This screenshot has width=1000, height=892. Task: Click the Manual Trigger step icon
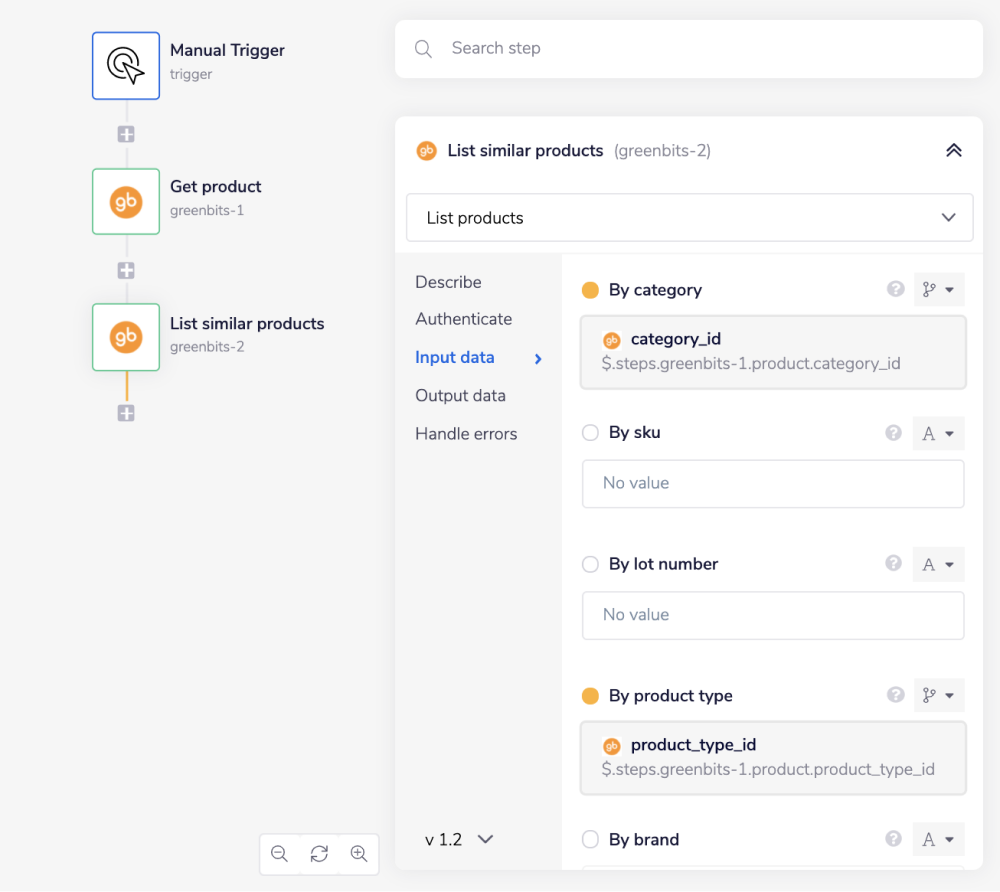[x=126, y=66]
